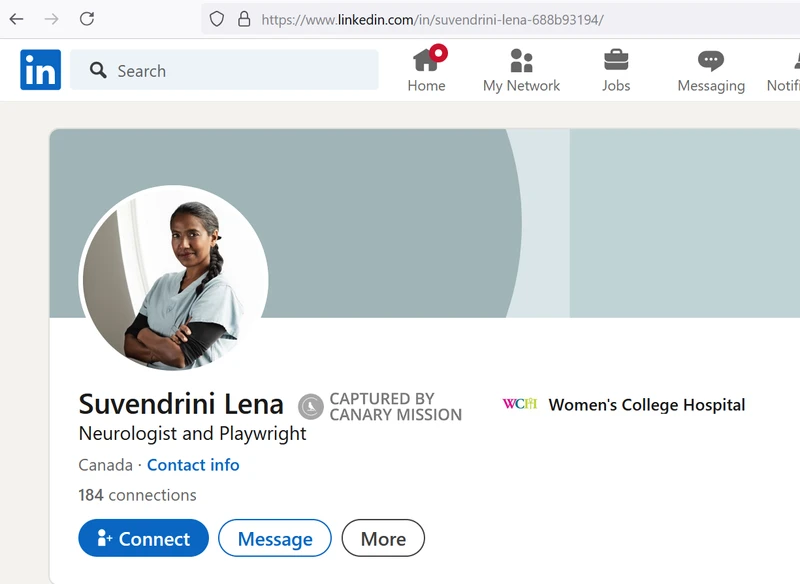Open the Women's College Hospital link
Screen dimensions: 800x584
646,404
